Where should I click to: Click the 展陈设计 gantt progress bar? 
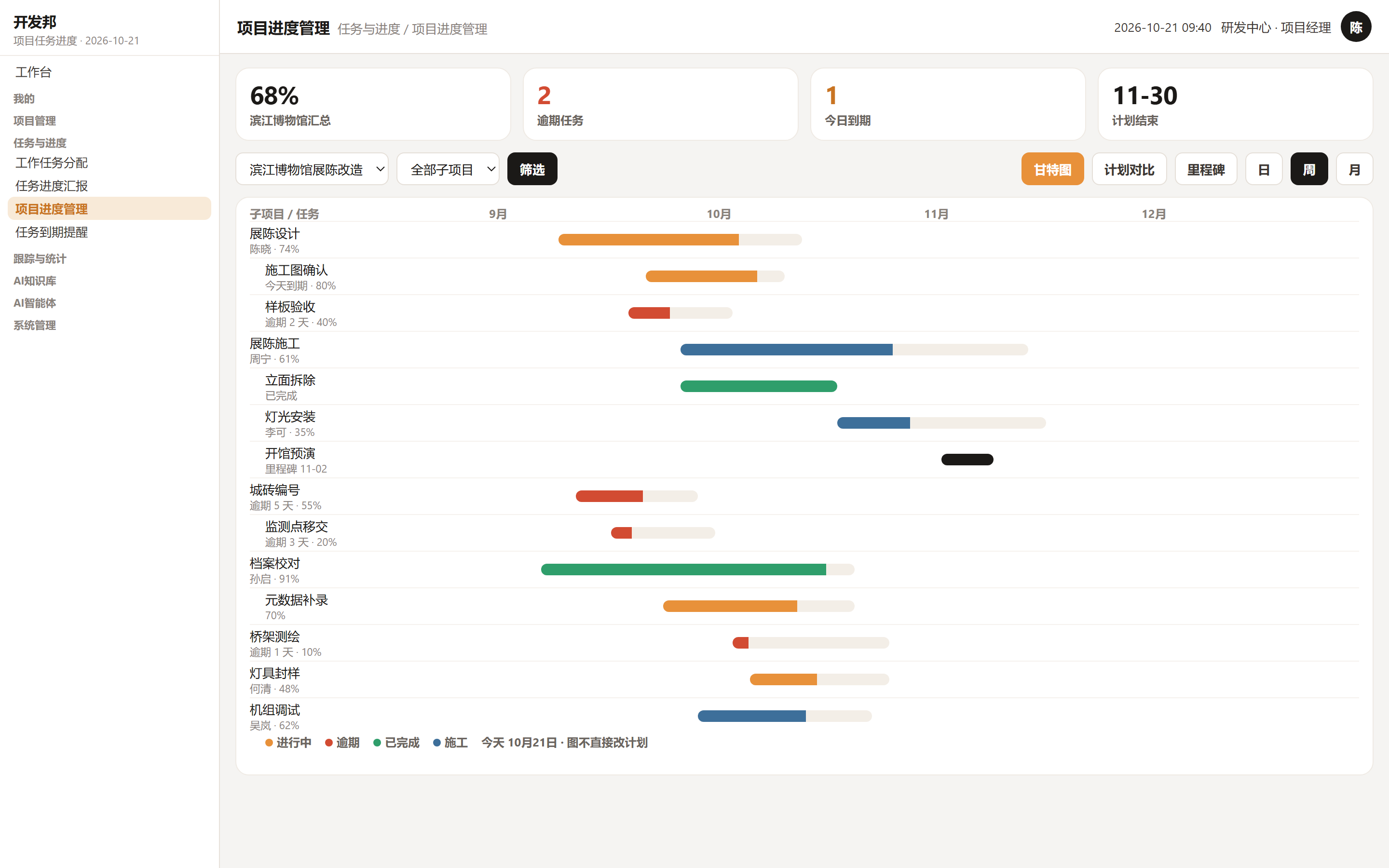coord(680,240)
